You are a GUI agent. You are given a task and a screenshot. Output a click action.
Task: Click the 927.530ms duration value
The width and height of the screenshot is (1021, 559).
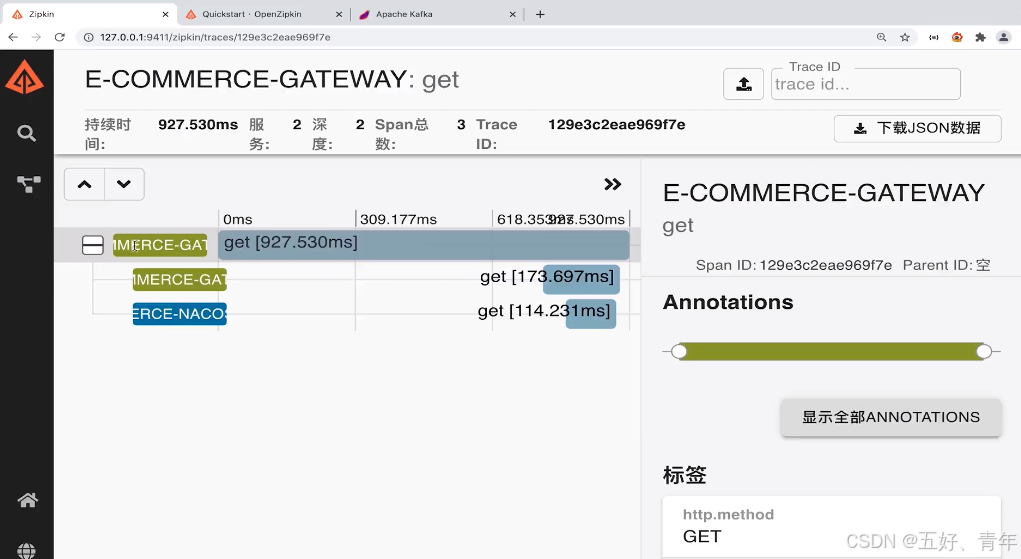pyautogui.click(x=198, y=124)
